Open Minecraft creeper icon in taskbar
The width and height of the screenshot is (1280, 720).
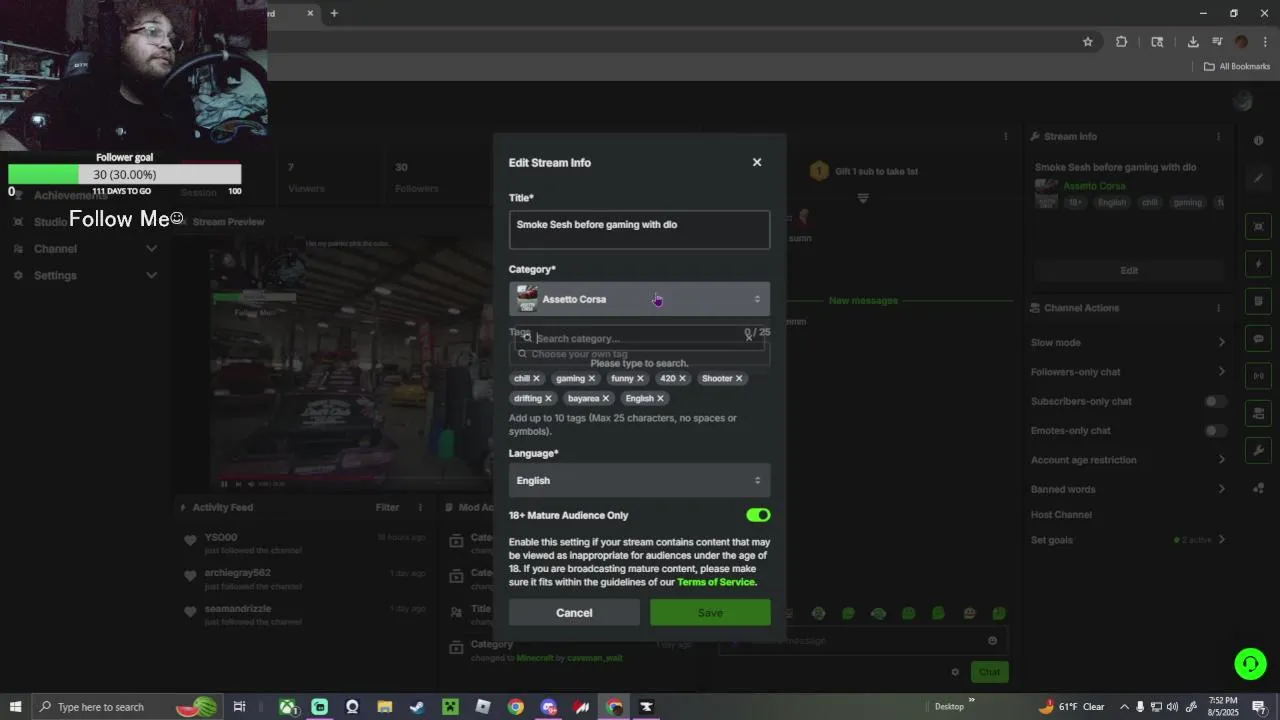[450, 707]
